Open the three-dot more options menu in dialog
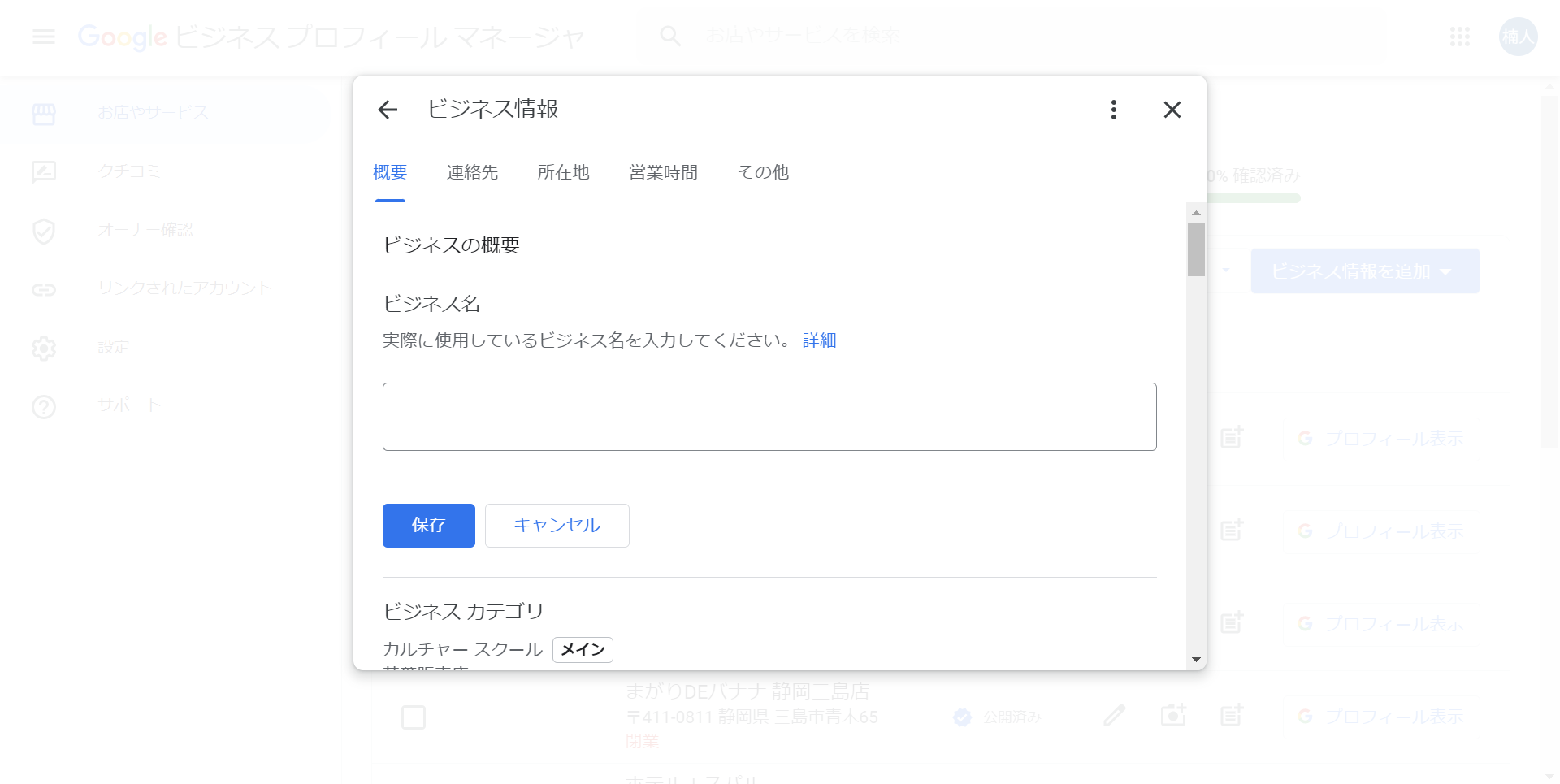The width and height of the screenshot is (1560, 784). pyautogui.click(x=1114, y=110)
